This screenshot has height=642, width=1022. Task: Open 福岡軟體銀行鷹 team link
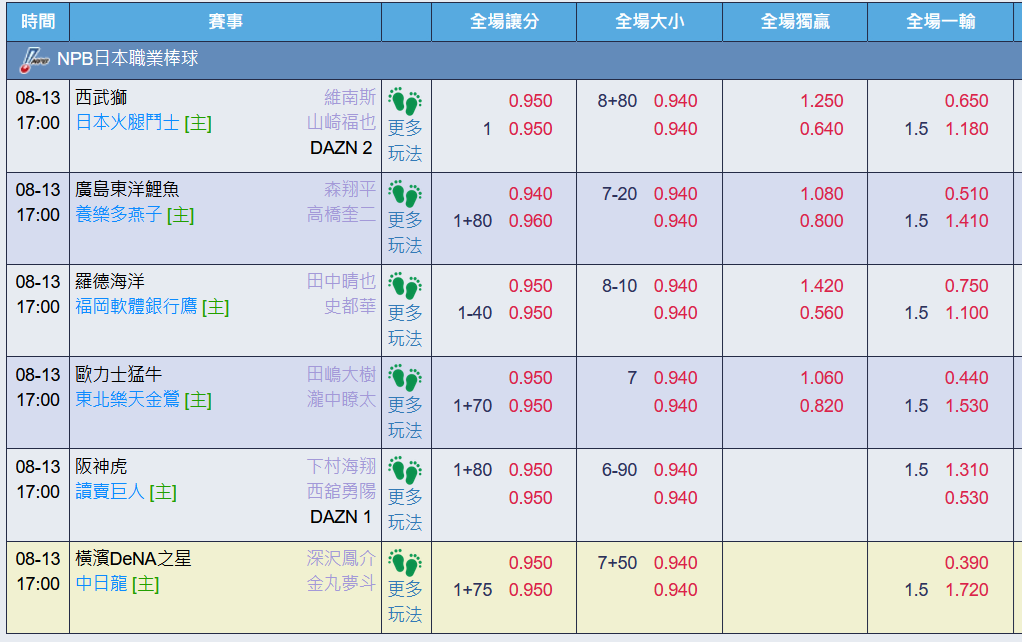(x=136, y=306)
